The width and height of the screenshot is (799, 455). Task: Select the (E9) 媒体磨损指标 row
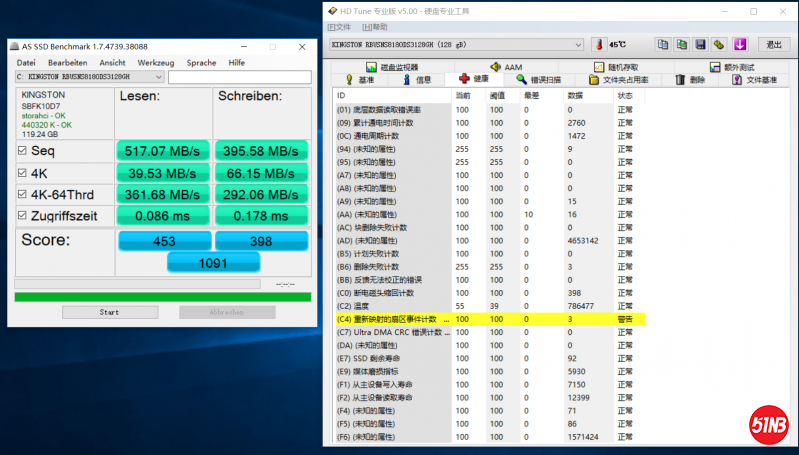pos(490,371)
